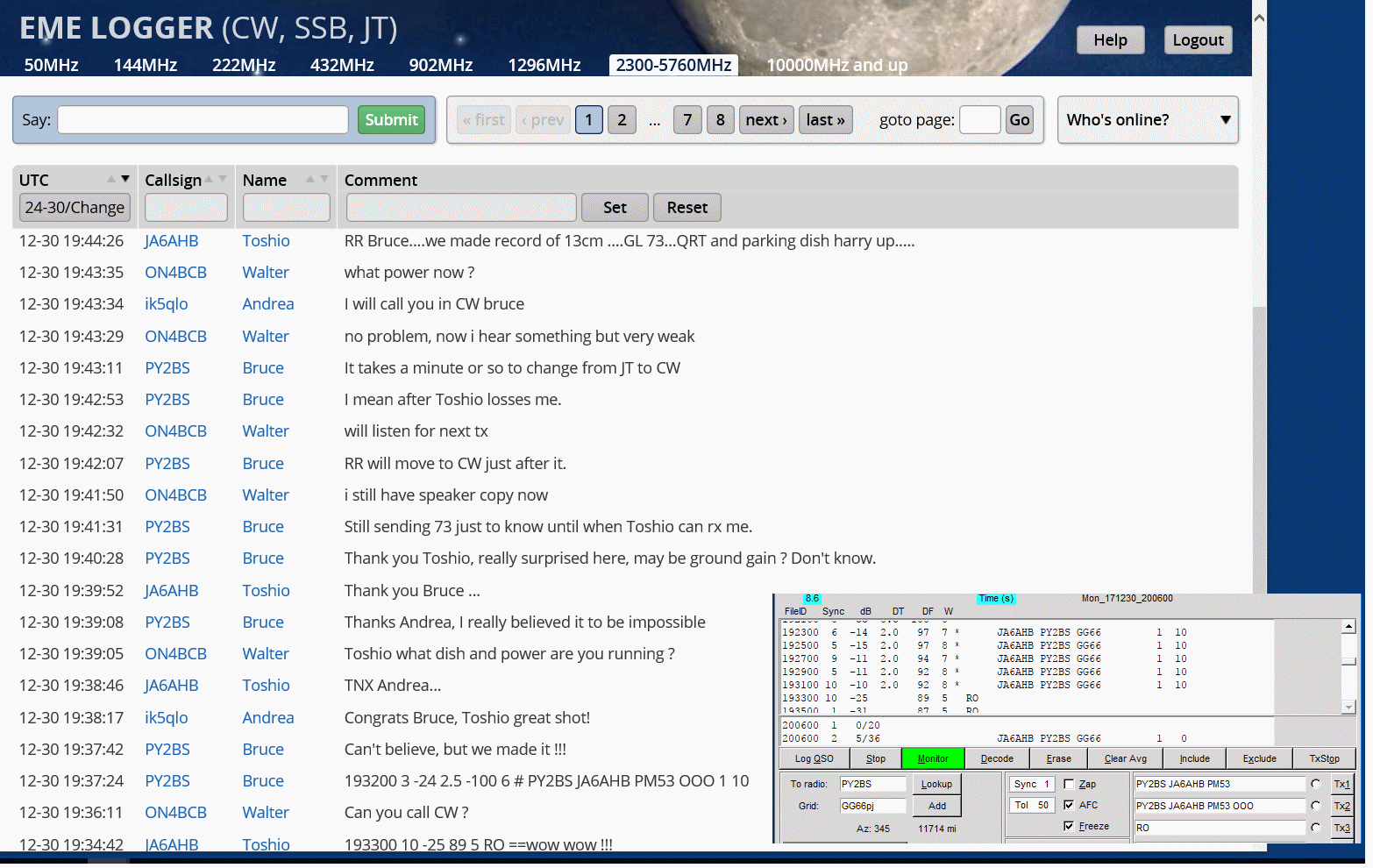Click the page's vertical scrollbar thumb
The height and width of the screenshot is (868, 1373).
tap(1259, 438)
